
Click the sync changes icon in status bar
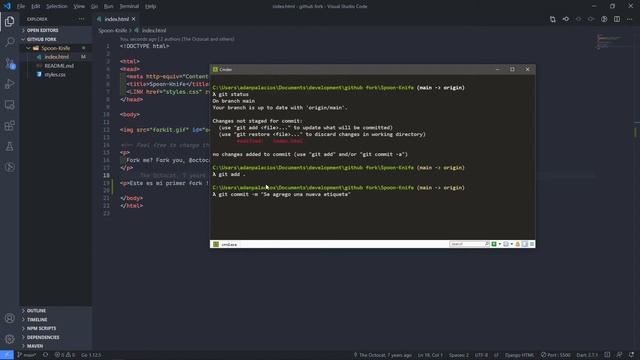[x=45, y=355]
